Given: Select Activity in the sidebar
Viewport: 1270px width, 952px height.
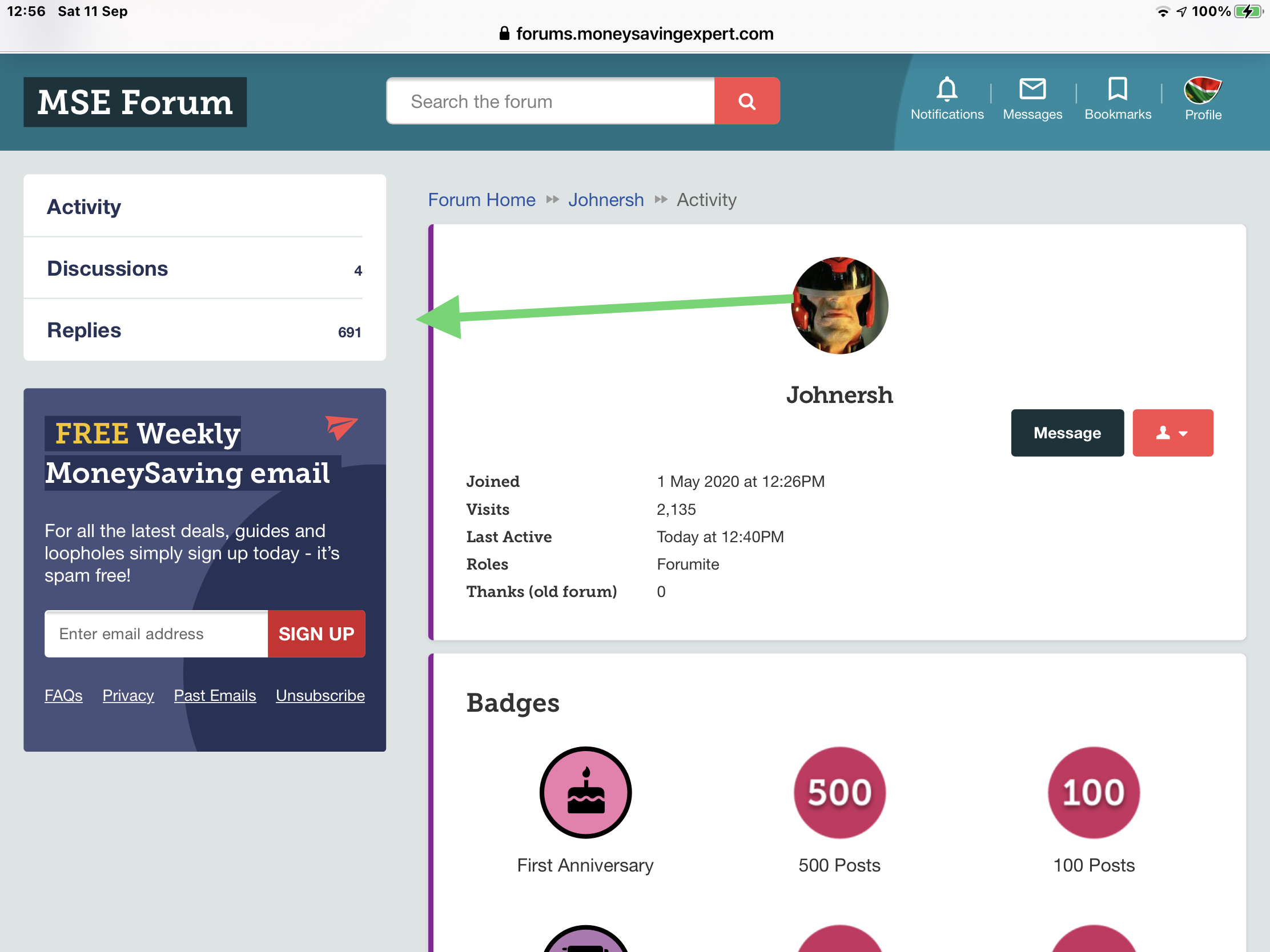Looking at the screenshot, I should 204,207.
